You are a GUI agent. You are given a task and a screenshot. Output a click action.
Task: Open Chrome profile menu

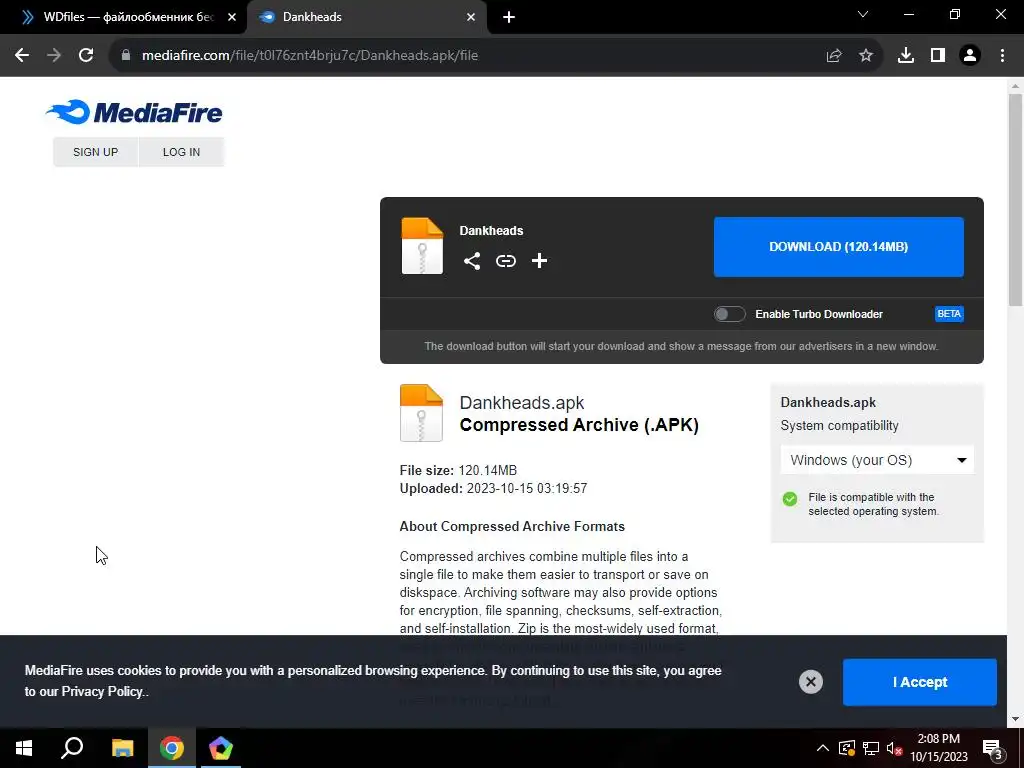(x=970, y=56)
